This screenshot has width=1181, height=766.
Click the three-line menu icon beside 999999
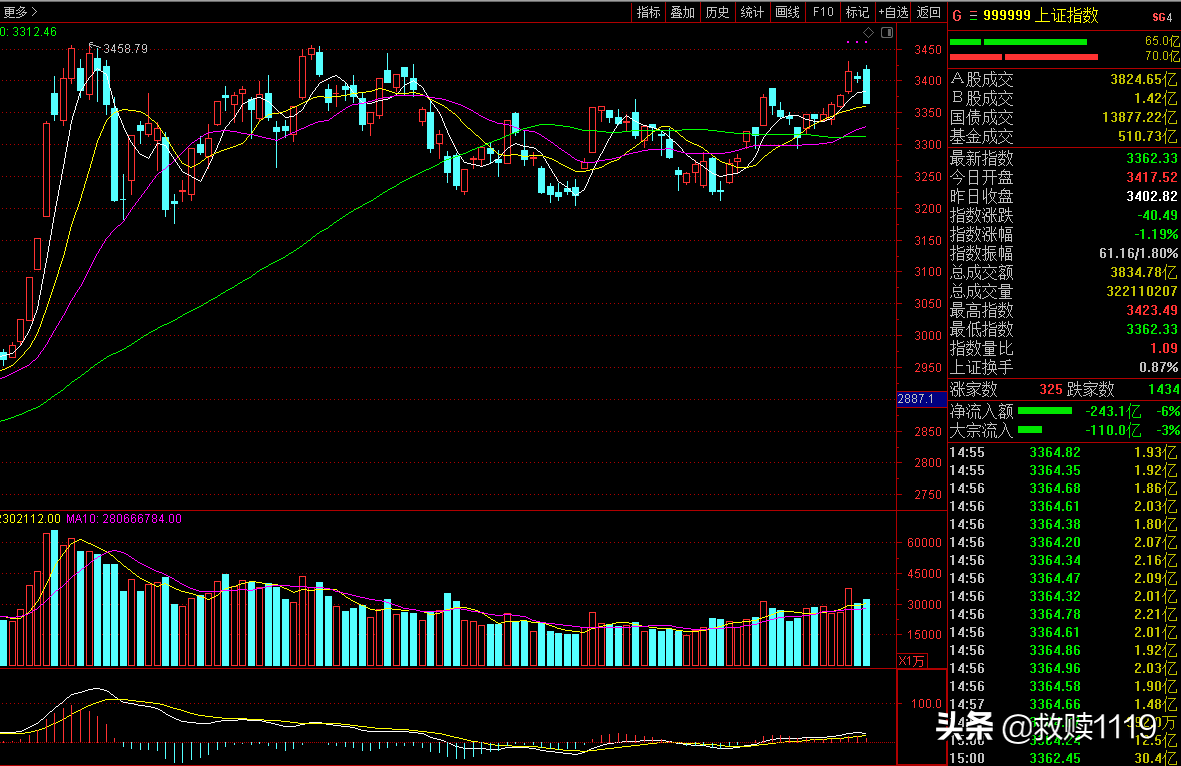point(973,16)
